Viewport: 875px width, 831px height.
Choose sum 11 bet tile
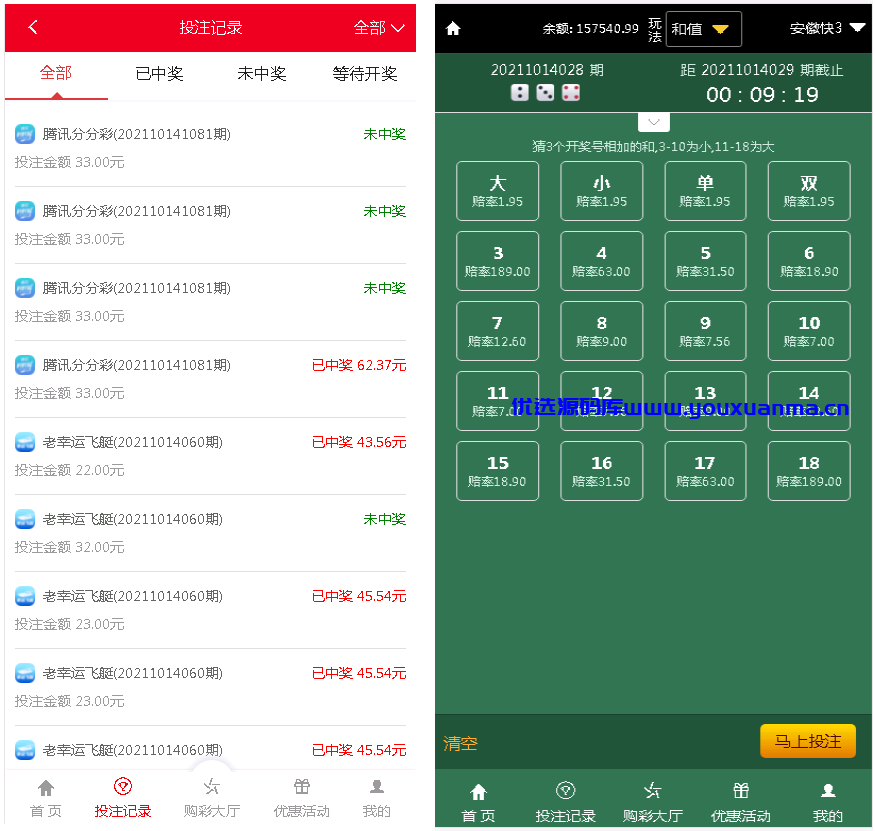click(x=497, y=401)
